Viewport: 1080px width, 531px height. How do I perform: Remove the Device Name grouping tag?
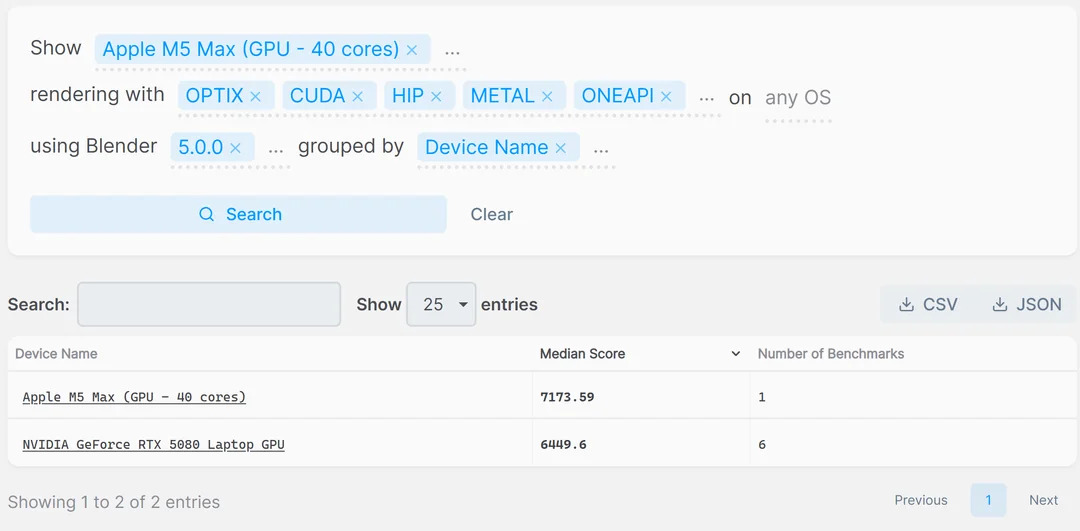(x=561, y=147)
